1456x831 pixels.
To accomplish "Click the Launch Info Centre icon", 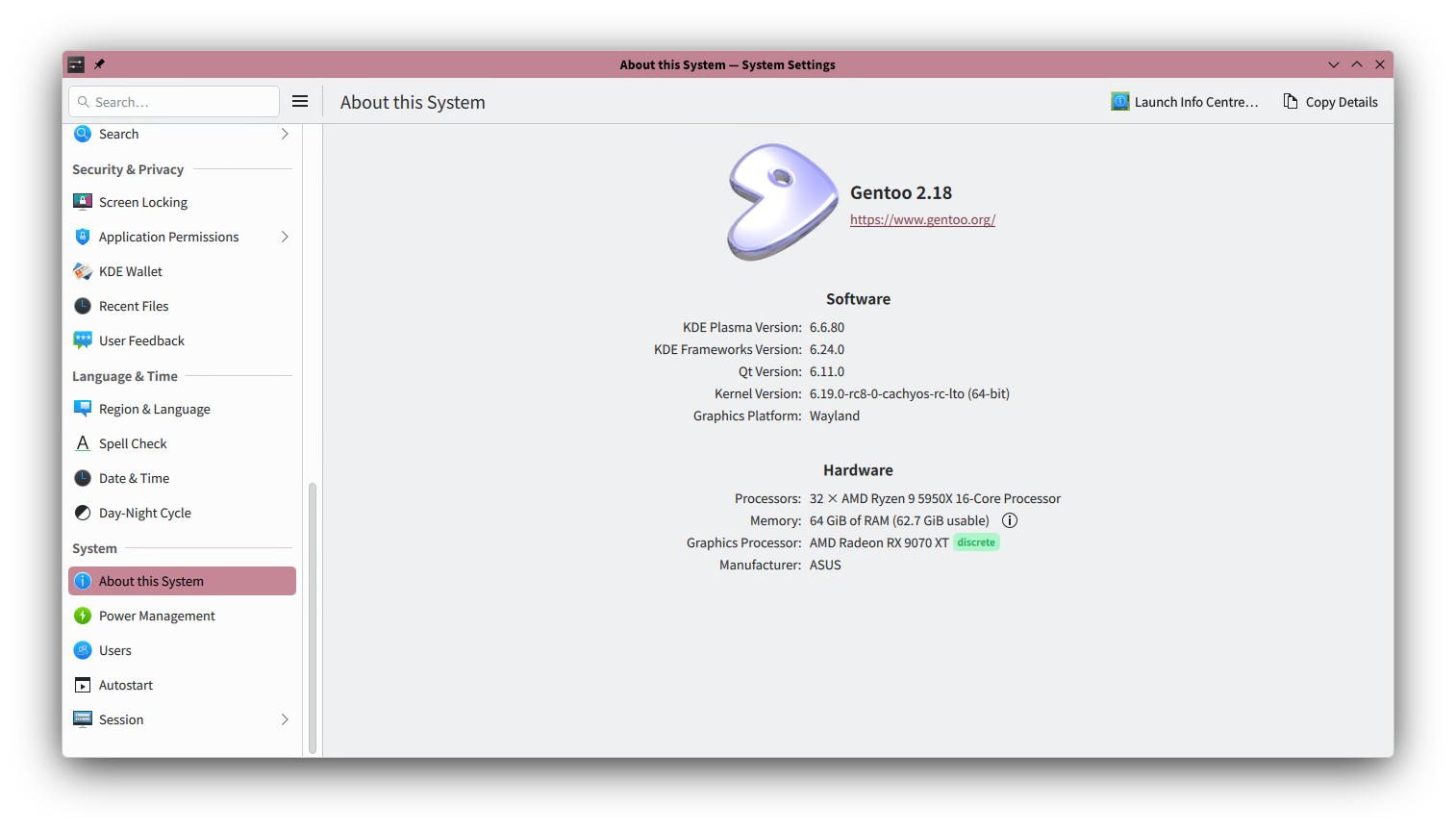I will [x=1120, y=101].
